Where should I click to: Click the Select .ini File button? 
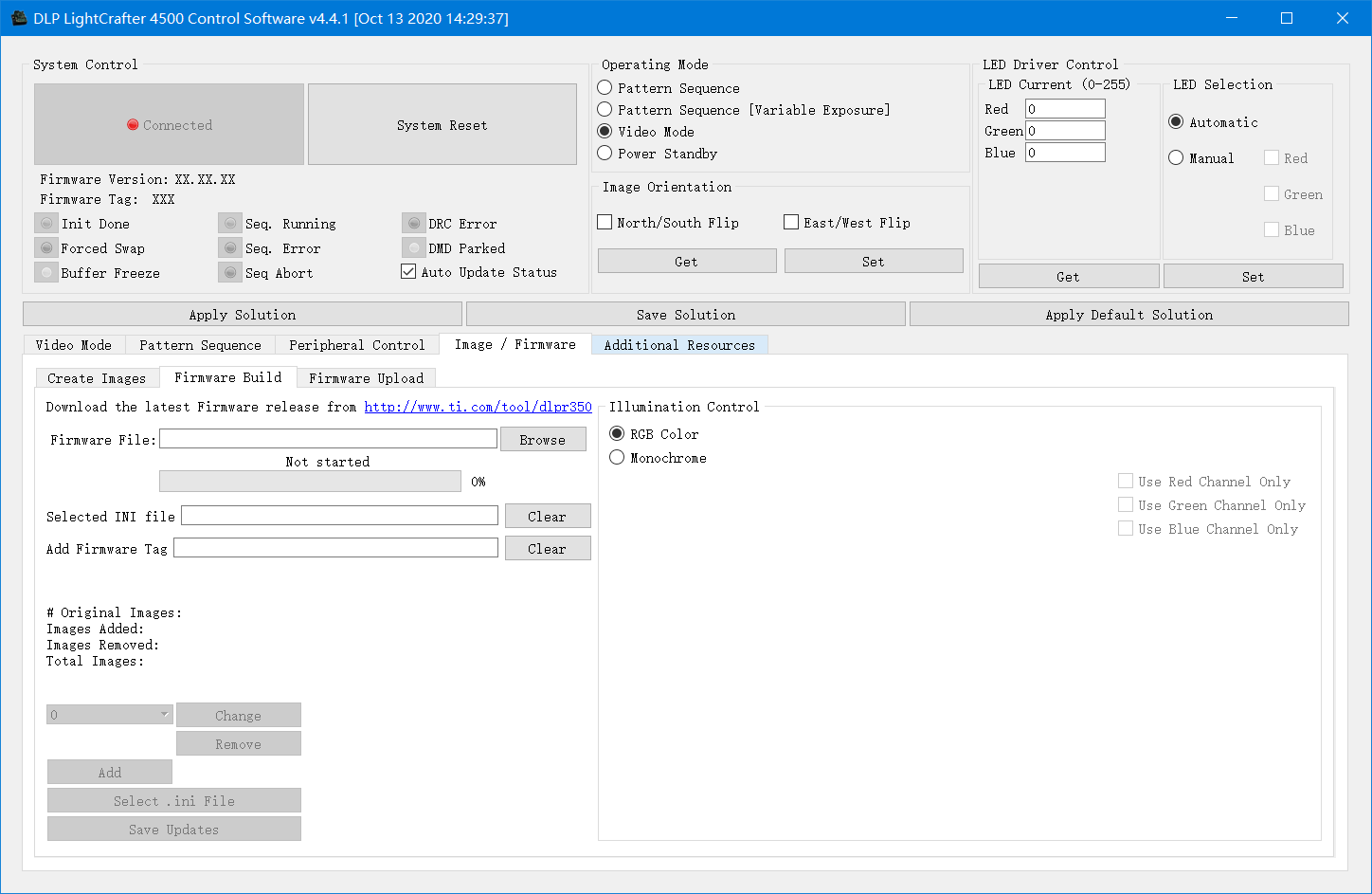coord(174,800)
